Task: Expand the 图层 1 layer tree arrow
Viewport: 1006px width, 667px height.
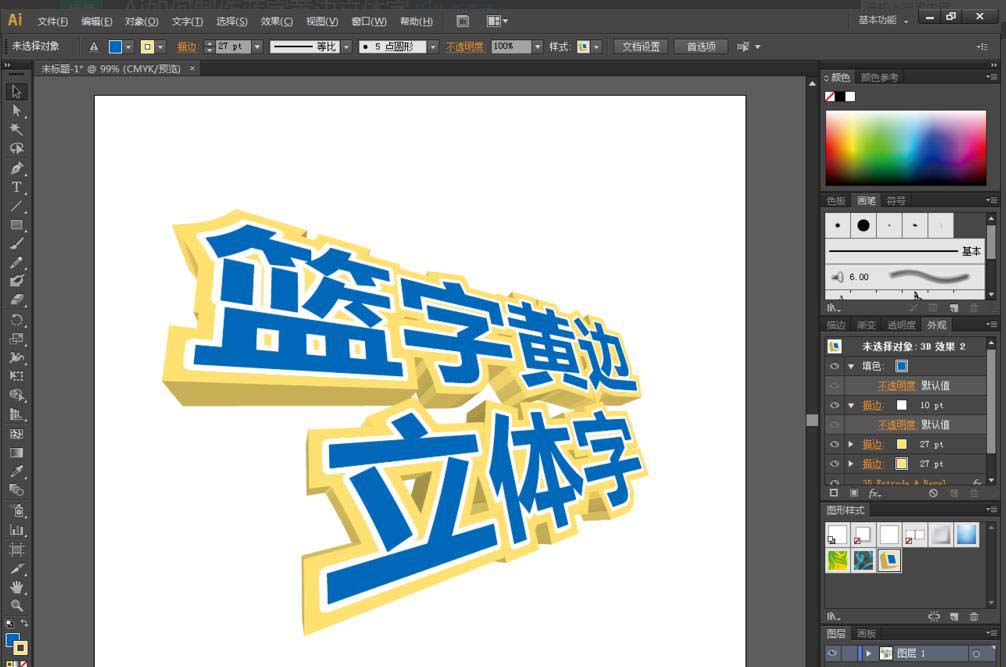Action: point(869,653)
